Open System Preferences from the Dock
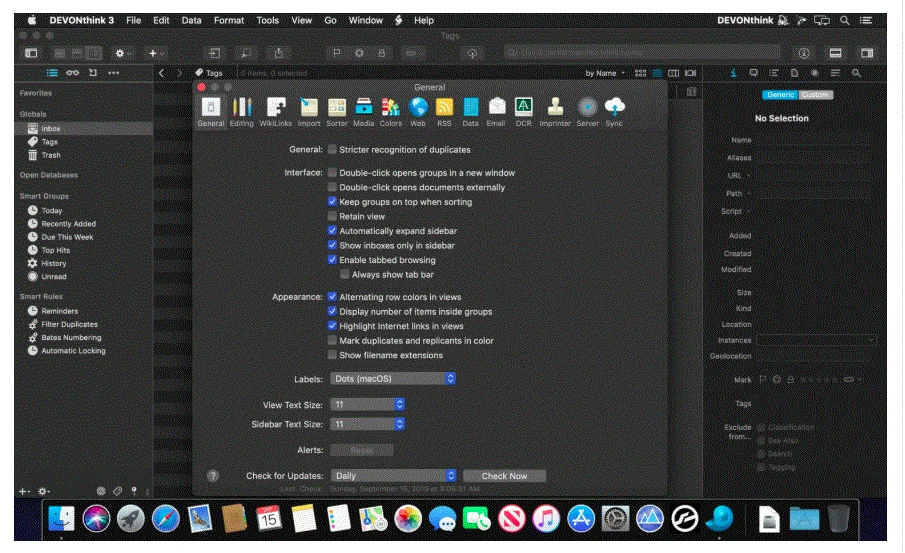 pos(616,518)
